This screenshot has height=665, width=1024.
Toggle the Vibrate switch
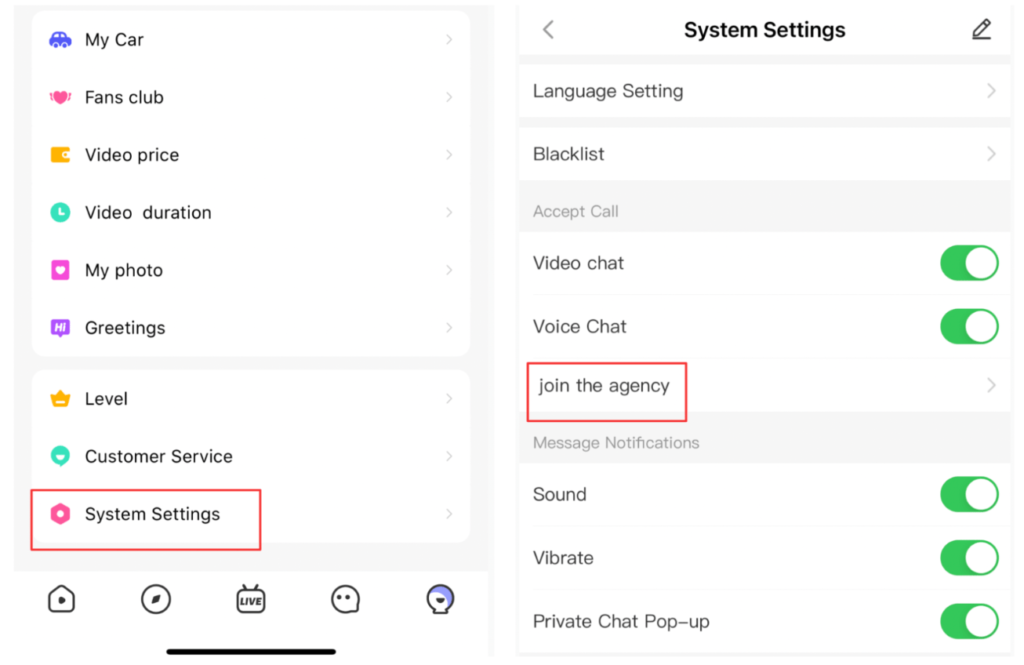(969, 558)
